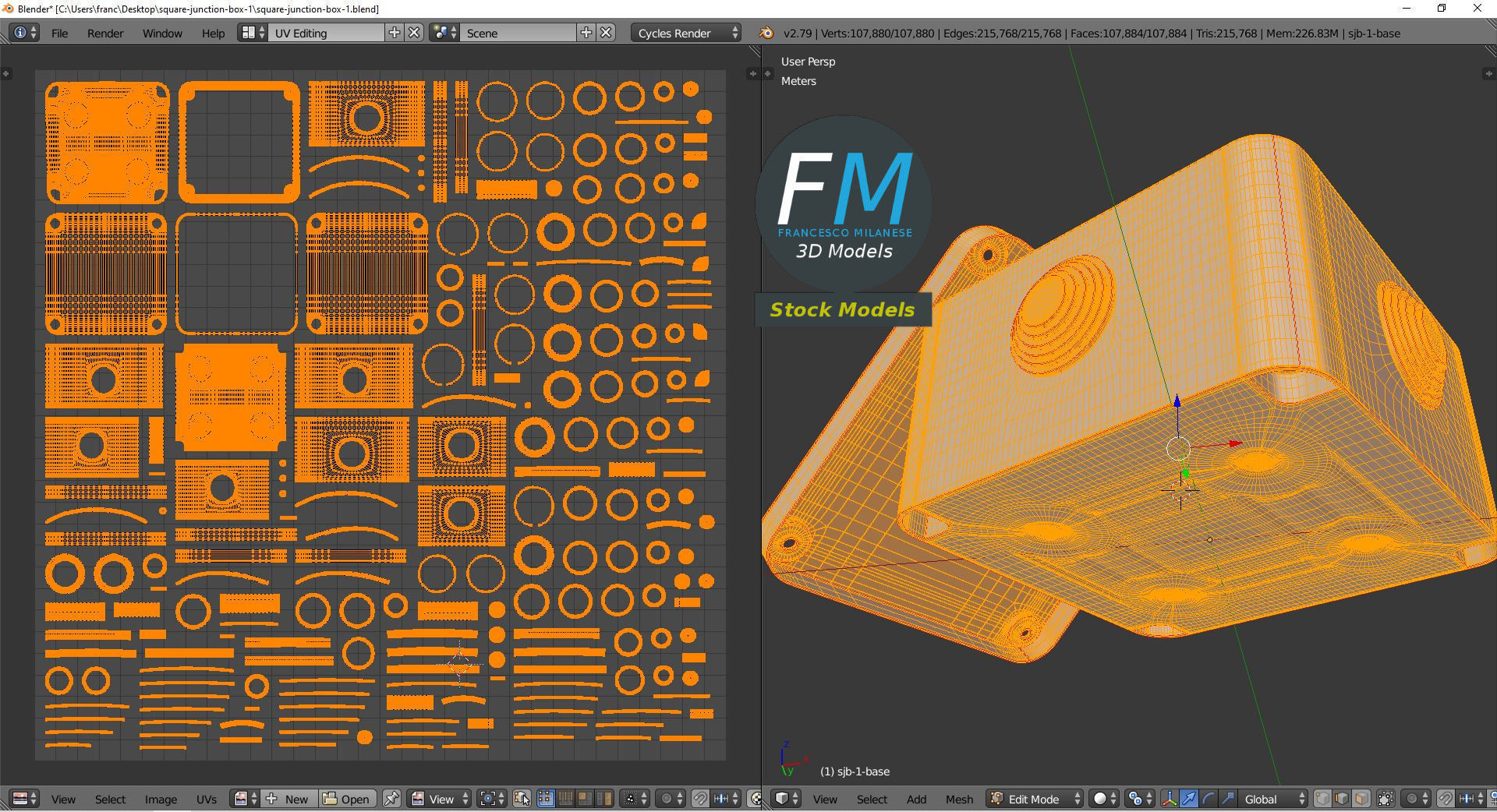Viewport: 1497px width, 812px height.
Task: Open the UVs menu
Action: tap(207, 799)
